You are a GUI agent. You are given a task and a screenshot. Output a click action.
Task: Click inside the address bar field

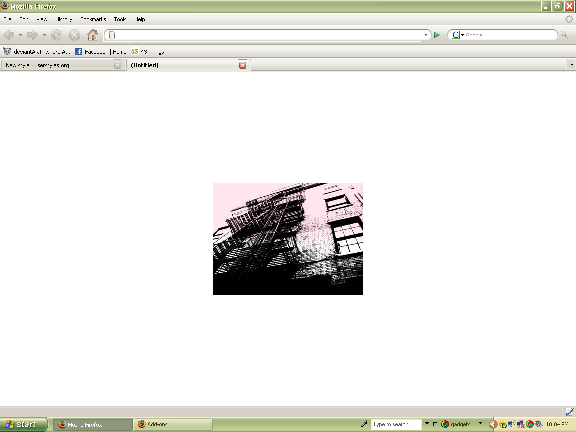pos(267,35)
